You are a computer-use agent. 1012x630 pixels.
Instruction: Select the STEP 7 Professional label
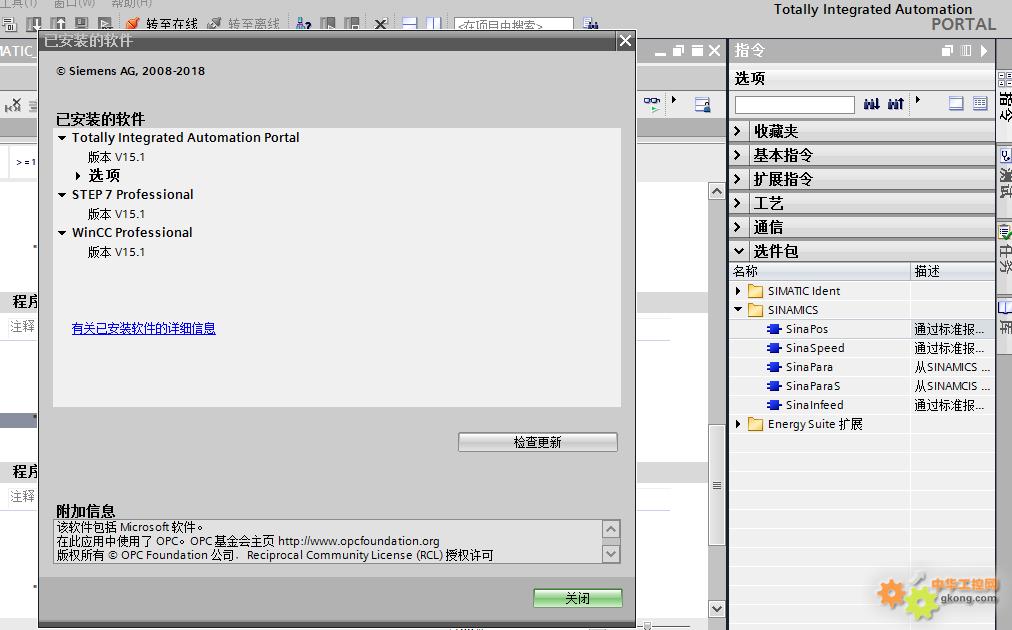pyautogui.click(x=132, y=194)
